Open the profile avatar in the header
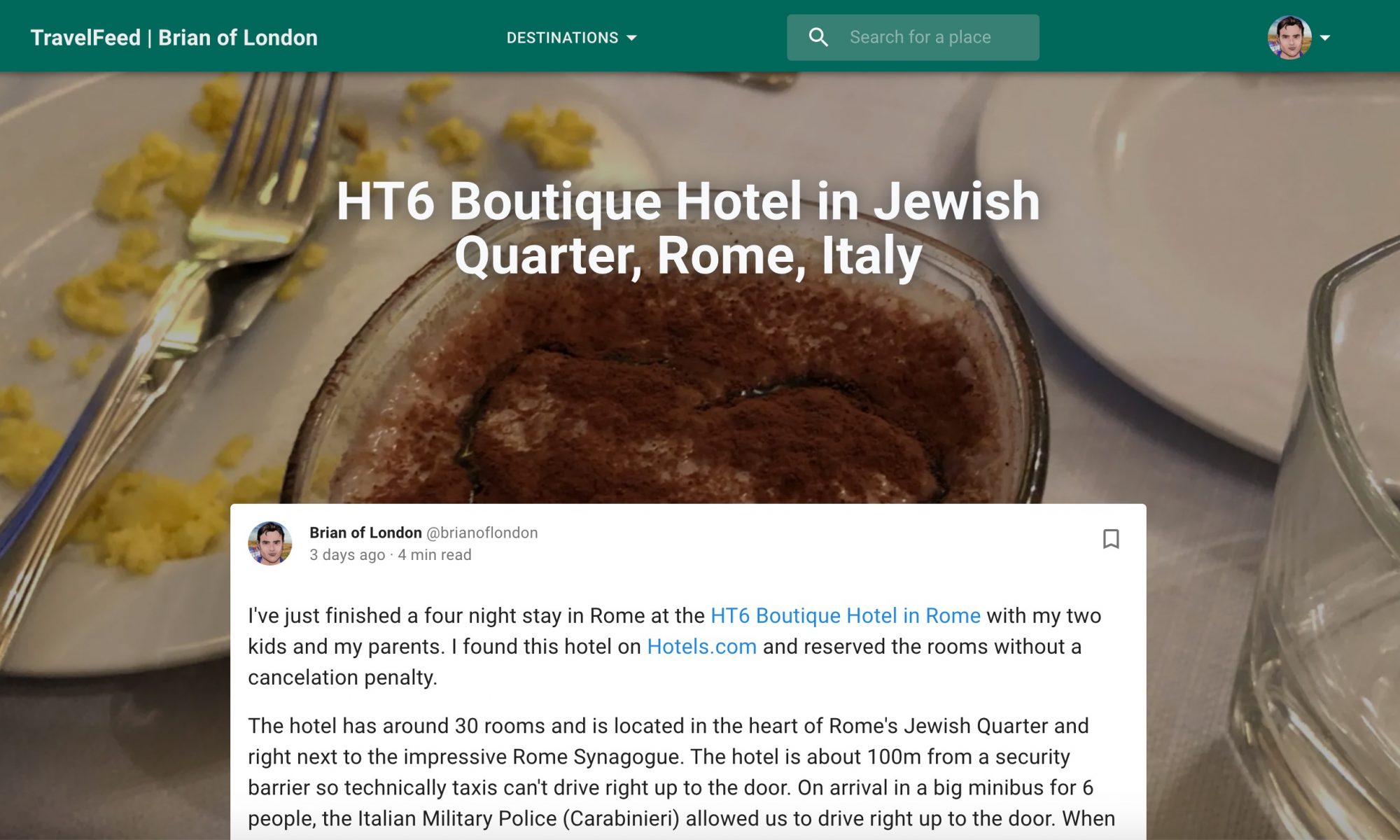Viewport: 1400px width, 840px height. pos(1289,37)
